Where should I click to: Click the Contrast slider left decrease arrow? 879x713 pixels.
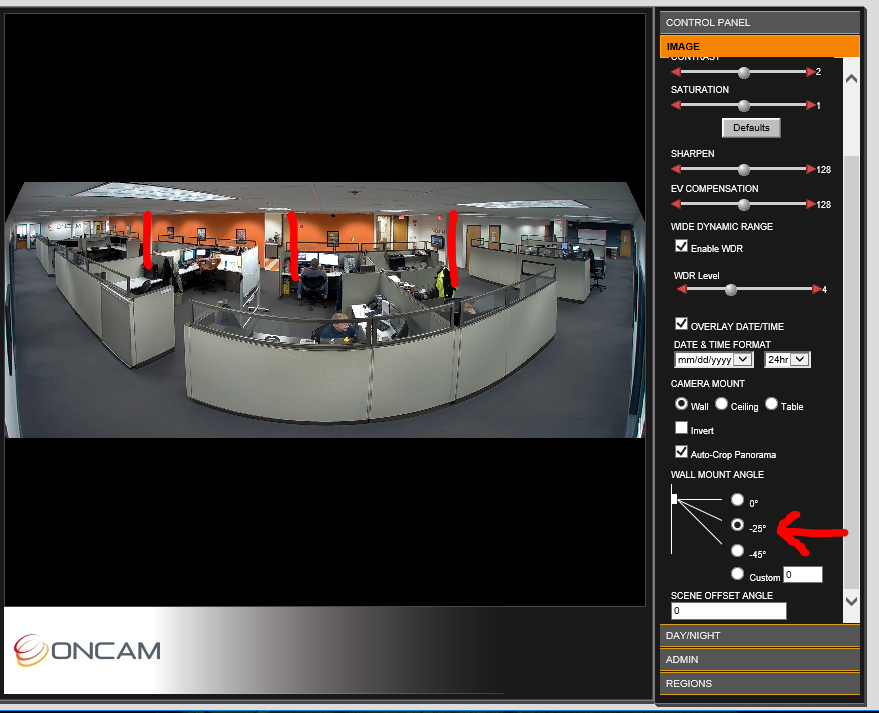676,72
